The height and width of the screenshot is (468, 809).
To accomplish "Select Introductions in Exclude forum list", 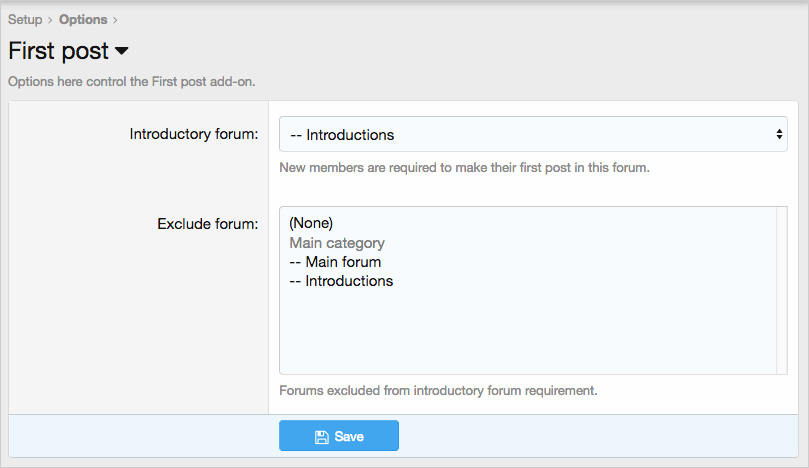I will click(x=341, y=281).
